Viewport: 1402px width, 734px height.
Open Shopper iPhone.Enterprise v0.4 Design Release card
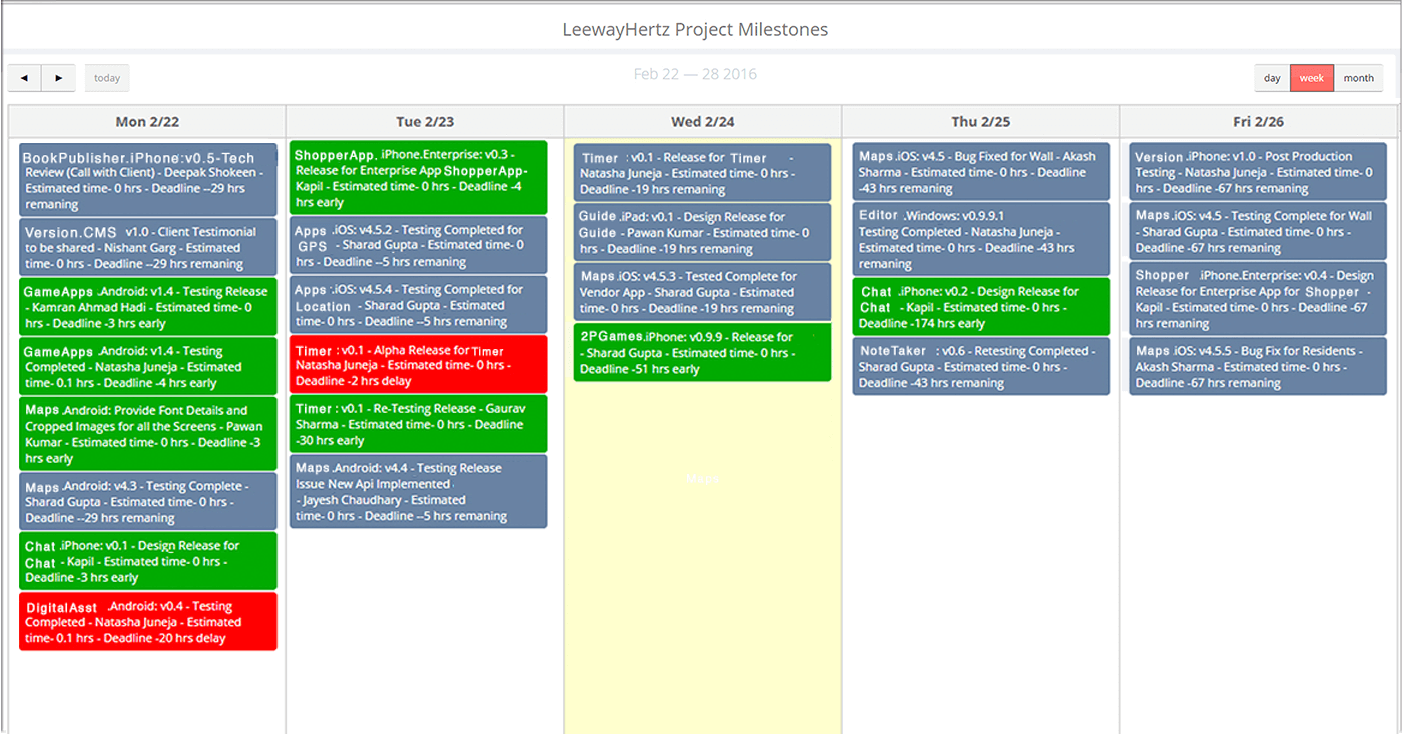coord(1258,299)
